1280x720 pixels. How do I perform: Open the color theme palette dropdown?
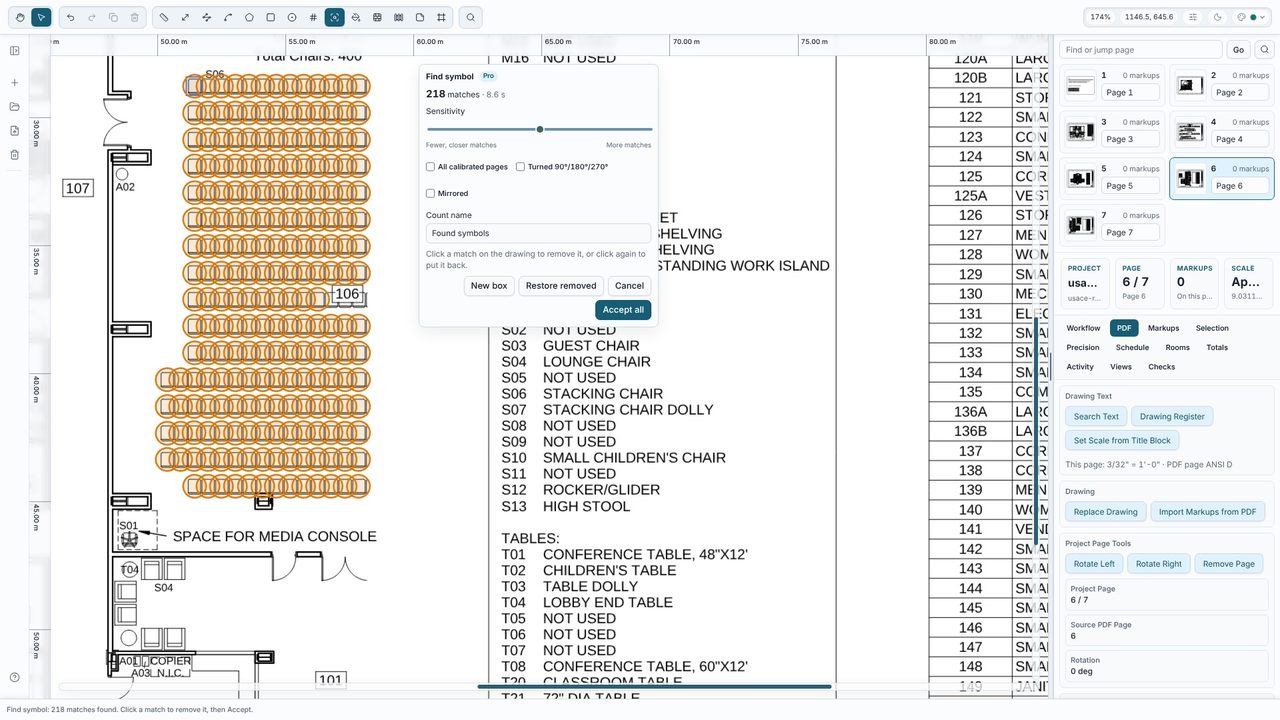[1251, 17]
